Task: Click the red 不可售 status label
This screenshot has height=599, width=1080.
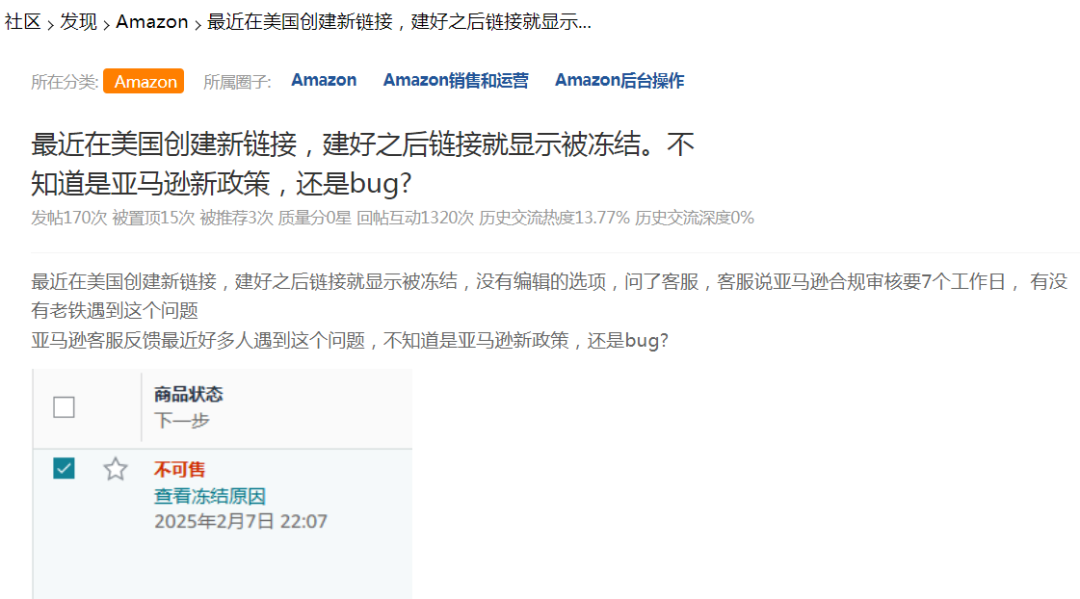Action: (x=179, y=470)
